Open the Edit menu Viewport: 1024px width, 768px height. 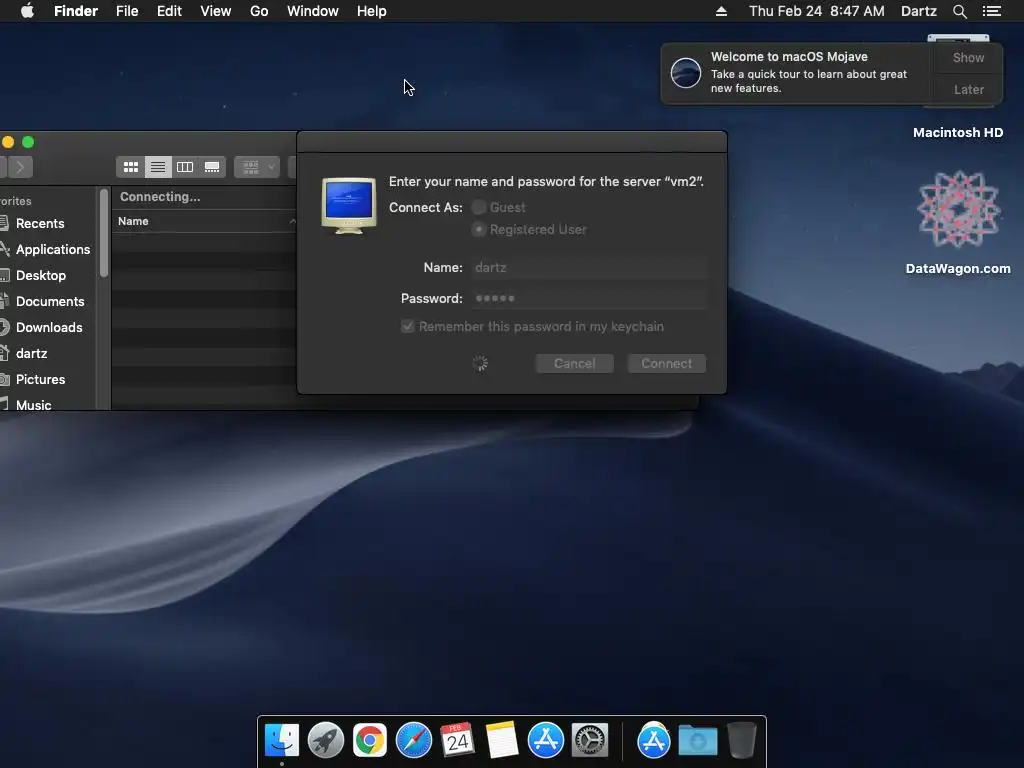pyautogui.click(x=169, y=11)
